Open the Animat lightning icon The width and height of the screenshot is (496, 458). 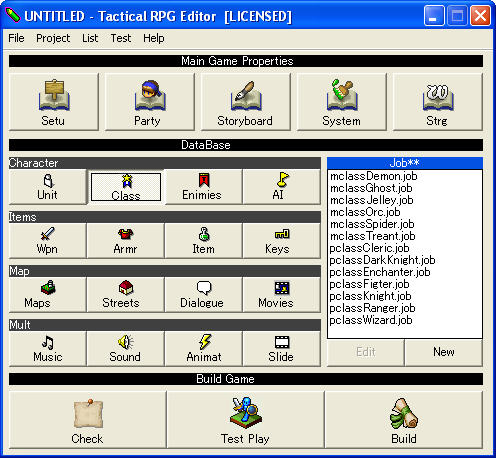coord(204,342)
